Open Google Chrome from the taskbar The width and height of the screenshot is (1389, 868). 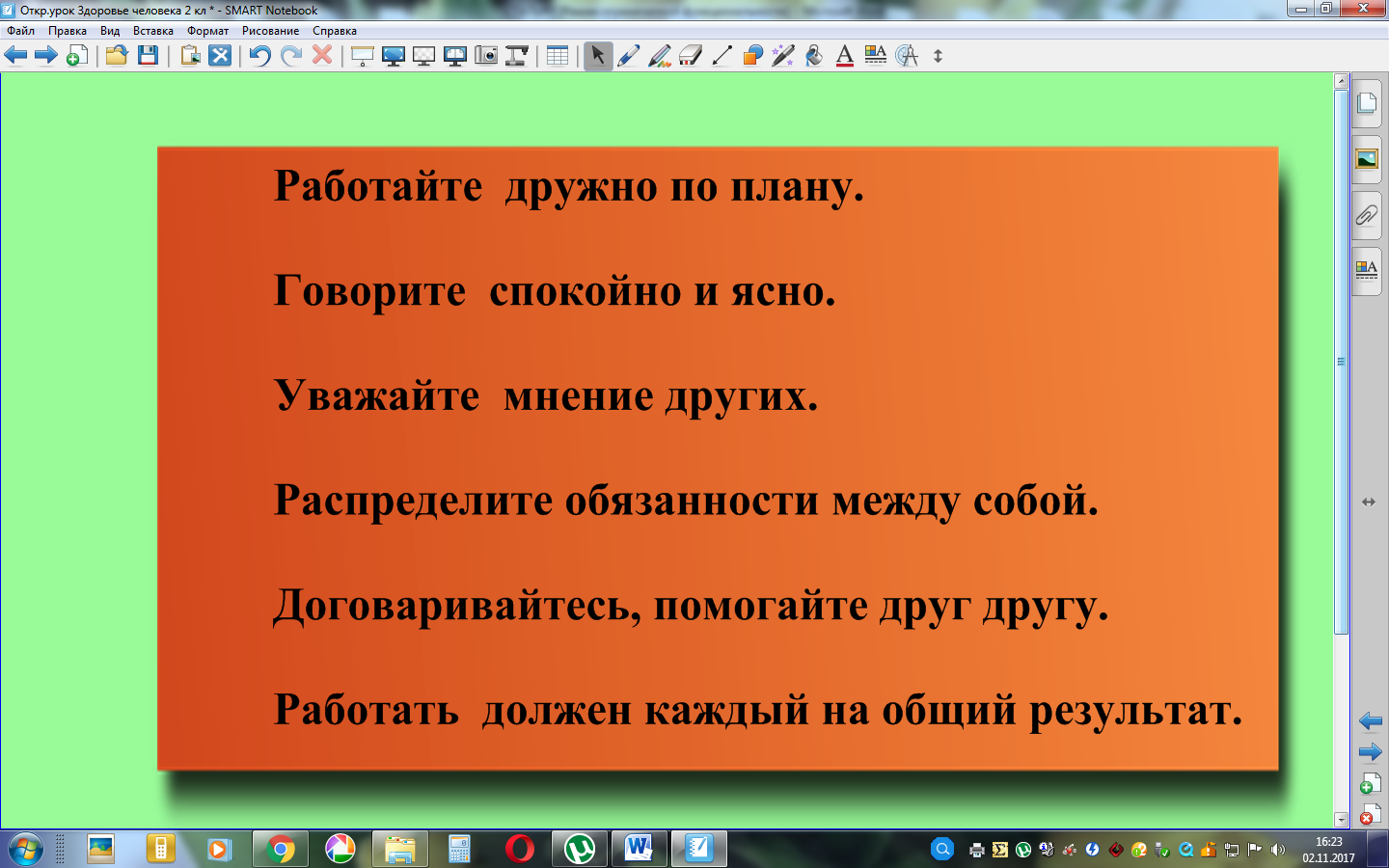pyautogui.click(x=281, y=849)
